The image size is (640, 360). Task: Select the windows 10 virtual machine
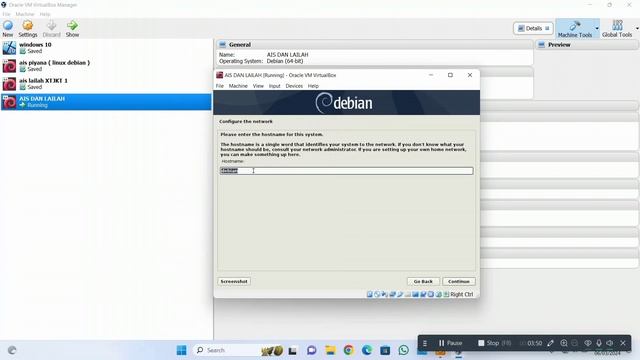pyautogui.click(x=106, y=48)
